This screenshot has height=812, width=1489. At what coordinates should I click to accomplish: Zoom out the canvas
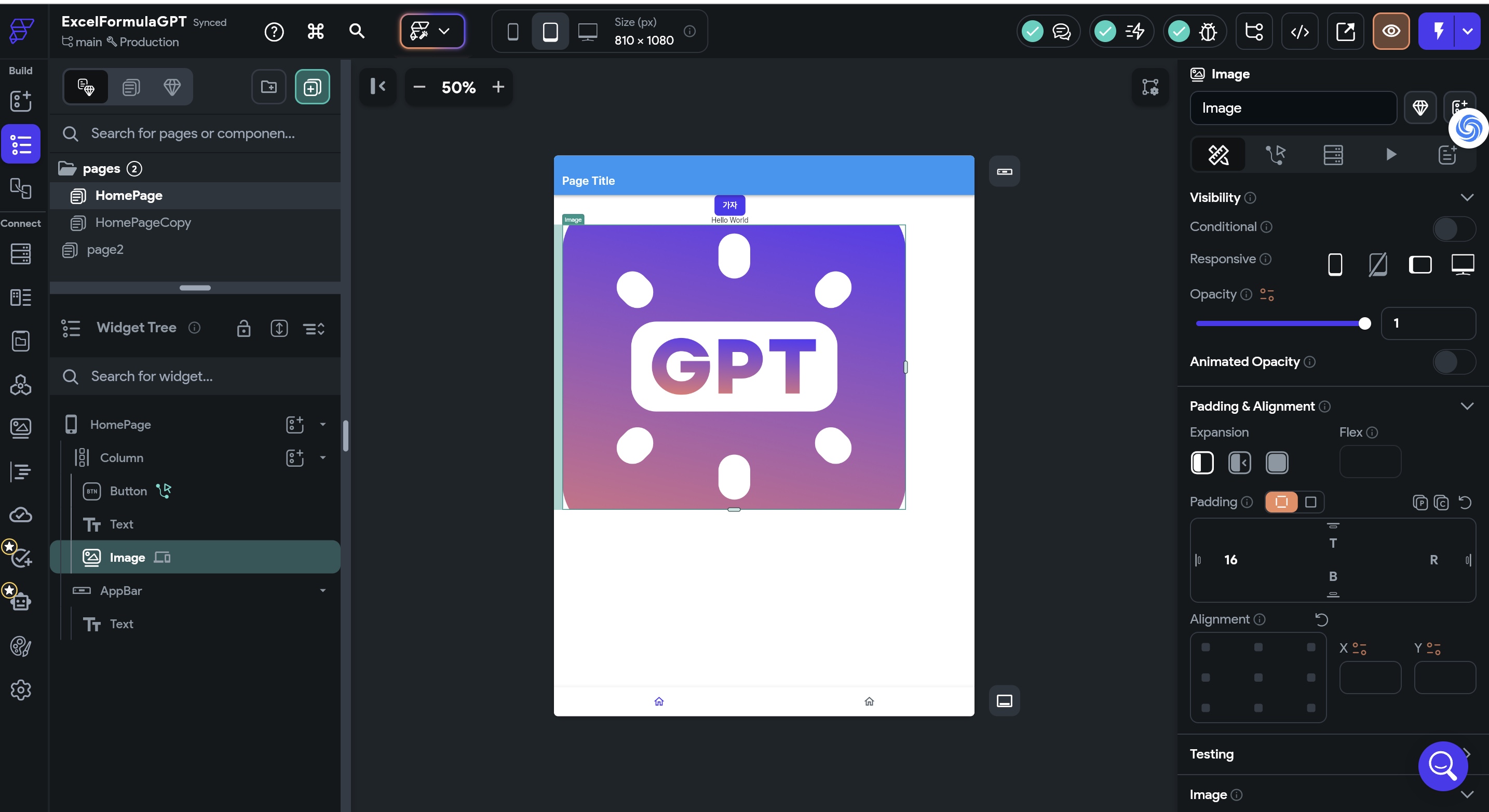pos(419,87)
